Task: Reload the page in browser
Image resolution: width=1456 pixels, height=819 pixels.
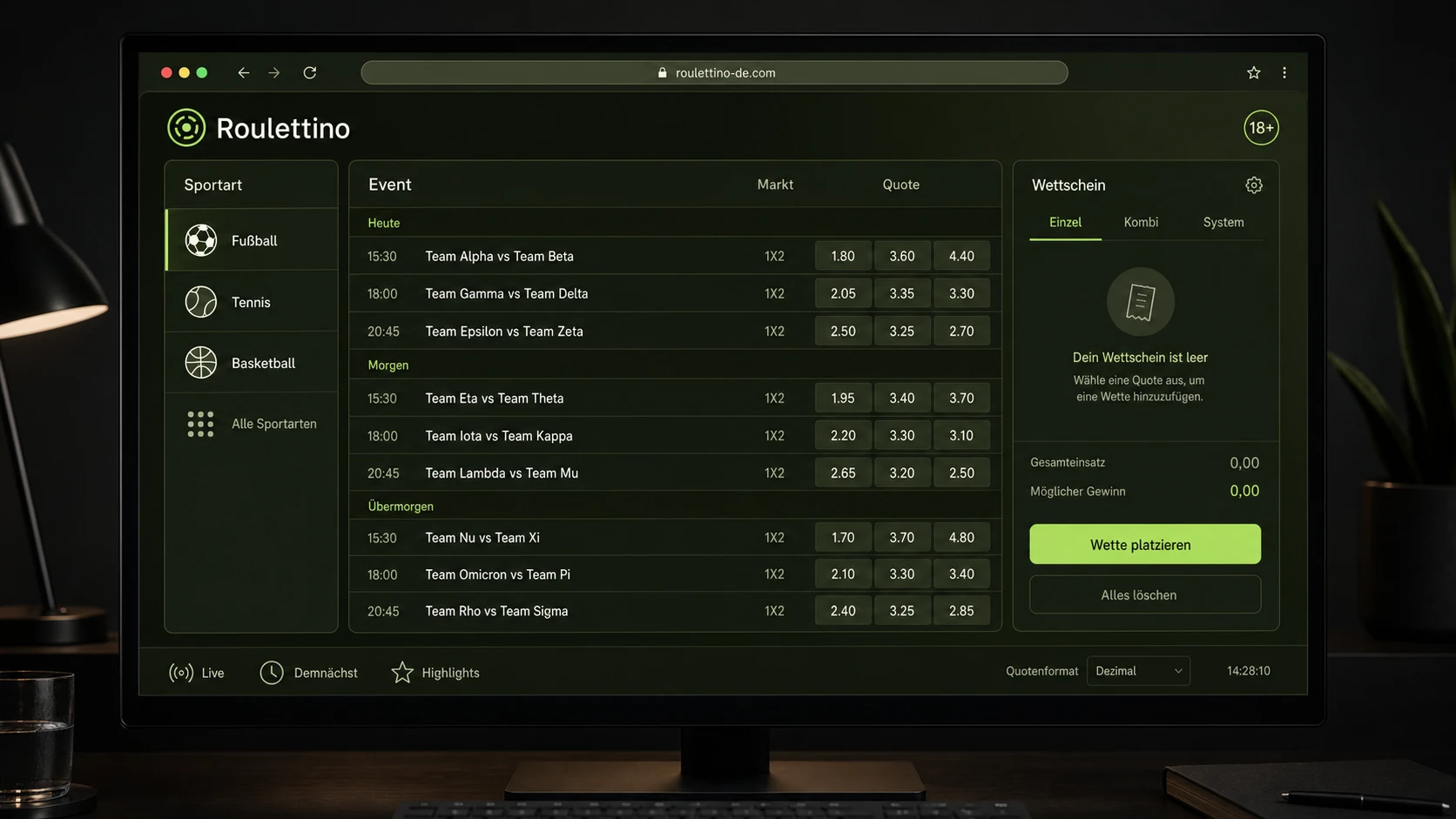Action: pos(310,73)
